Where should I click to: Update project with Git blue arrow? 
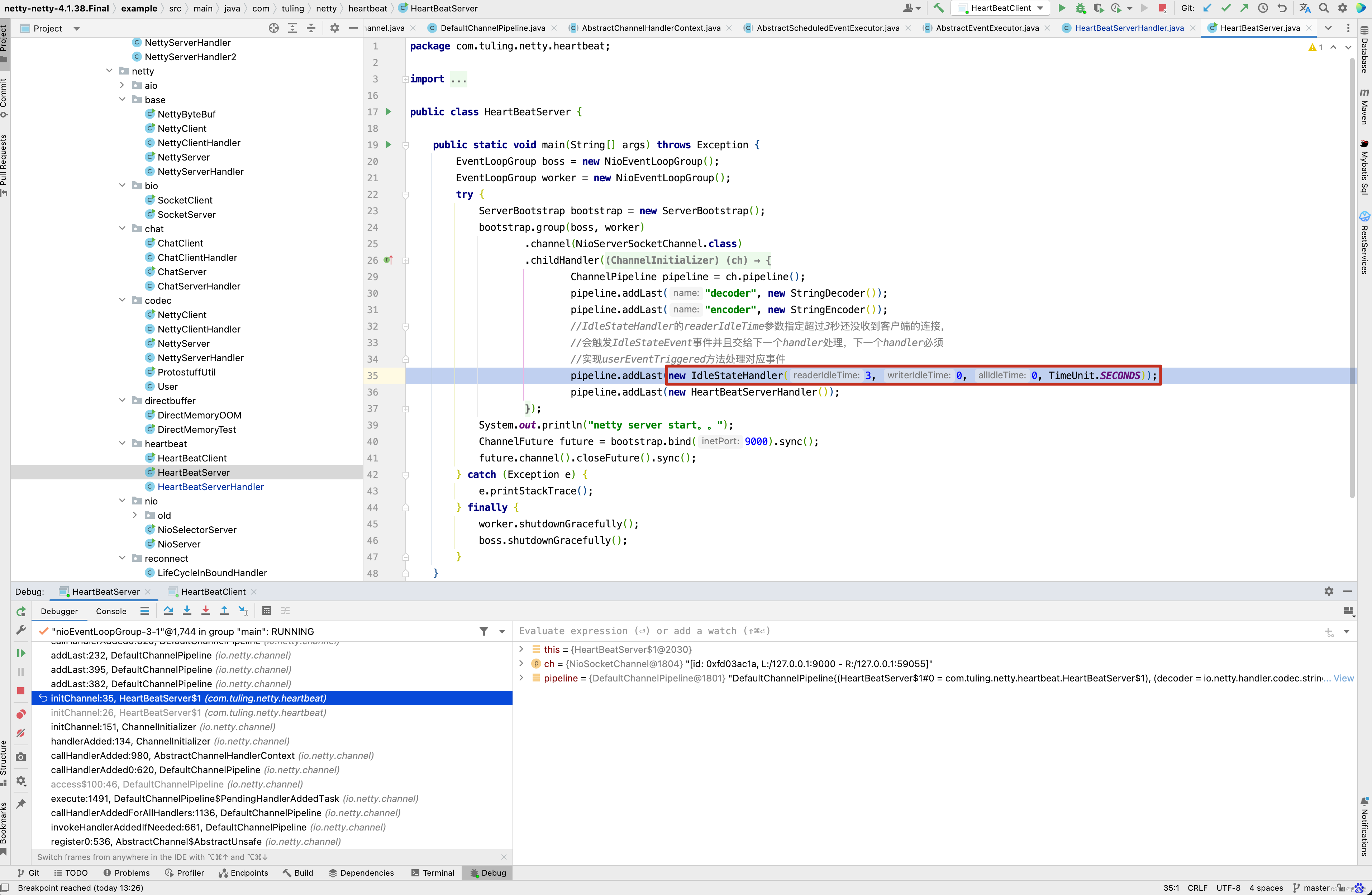tap(1207, 8)
